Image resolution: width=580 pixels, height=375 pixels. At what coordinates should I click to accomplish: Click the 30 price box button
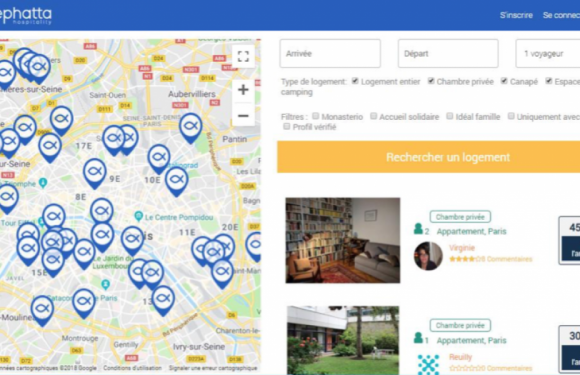570,349
